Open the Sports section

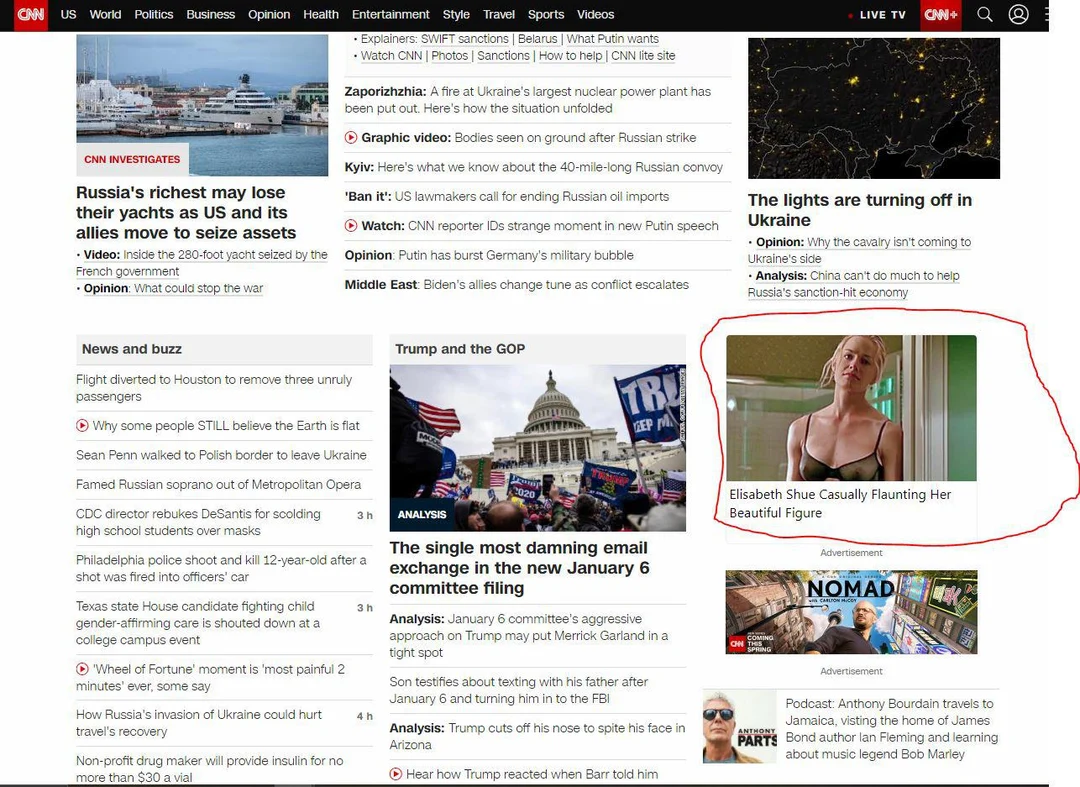point(546,14)
